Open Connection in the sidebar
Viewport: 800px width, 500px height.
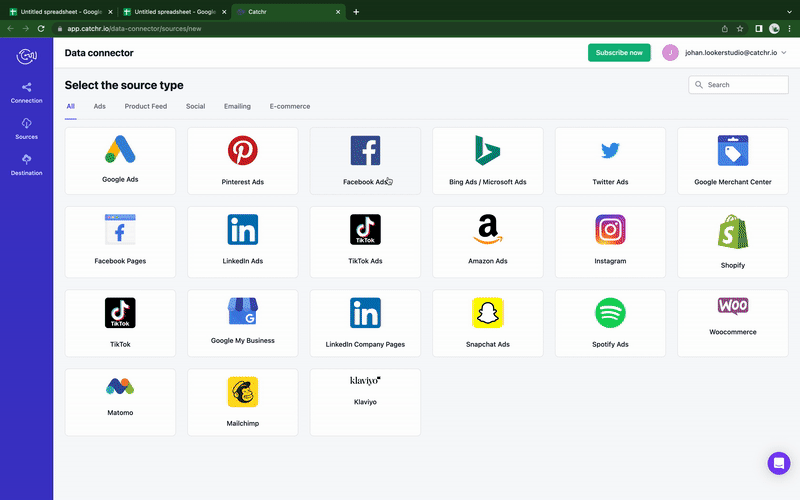click(x=27, y=93)
